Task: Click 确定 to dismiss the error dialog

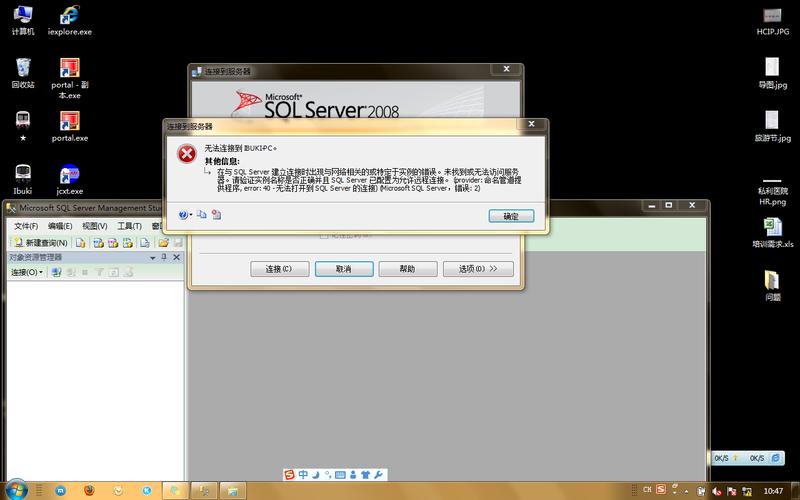Action: click(511, 216)
